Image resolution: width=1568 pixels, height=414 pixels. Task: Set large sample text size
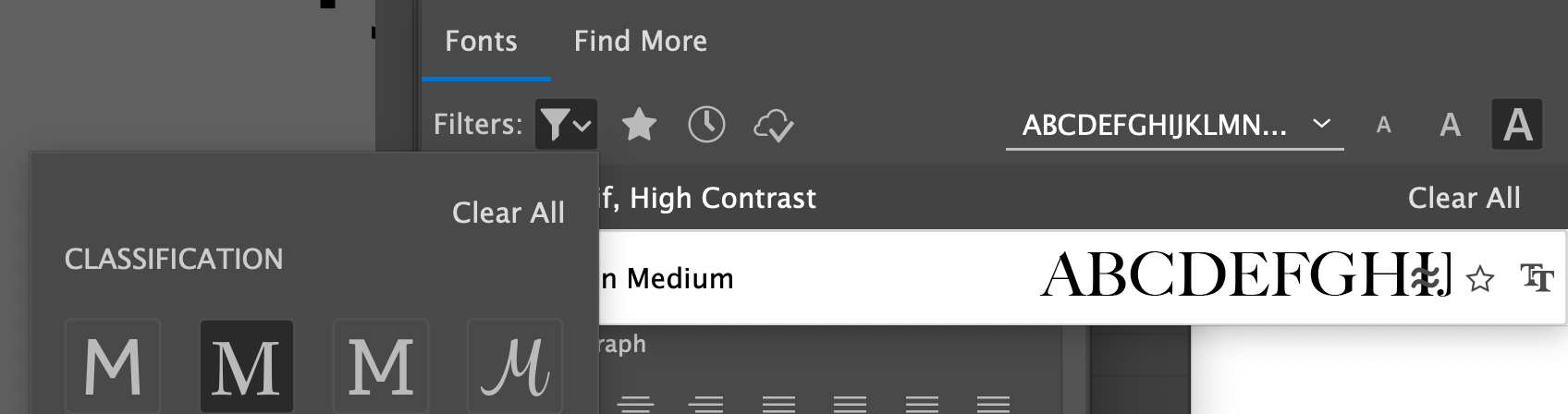(1517, 125)
